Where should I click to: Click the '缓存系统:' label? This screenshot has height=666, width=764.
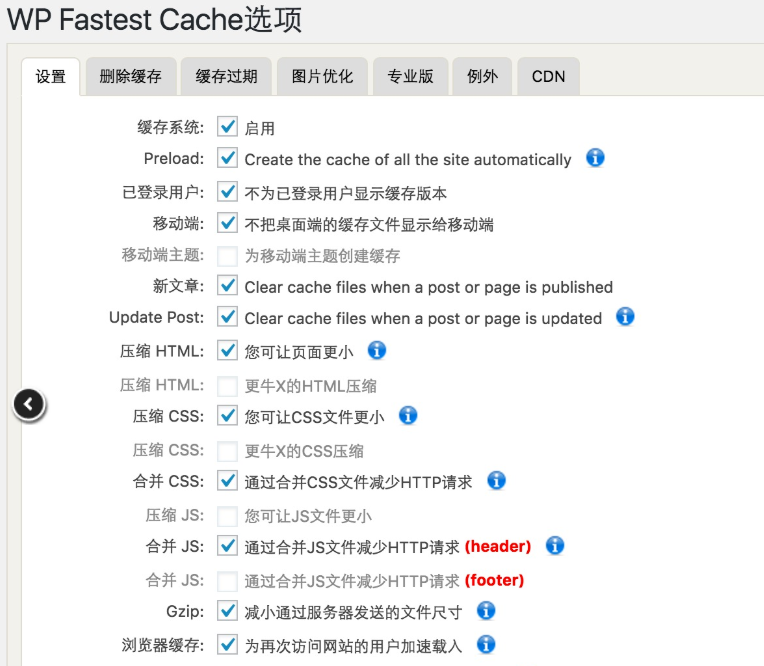[x=171, y=127]
